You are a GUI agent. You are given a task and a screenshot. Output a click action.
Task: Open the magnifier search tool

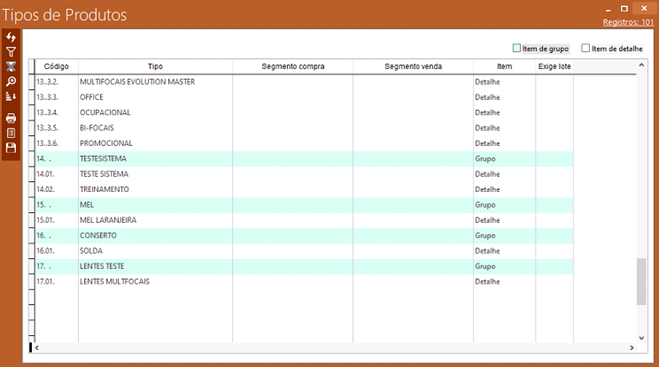[11, 81]
